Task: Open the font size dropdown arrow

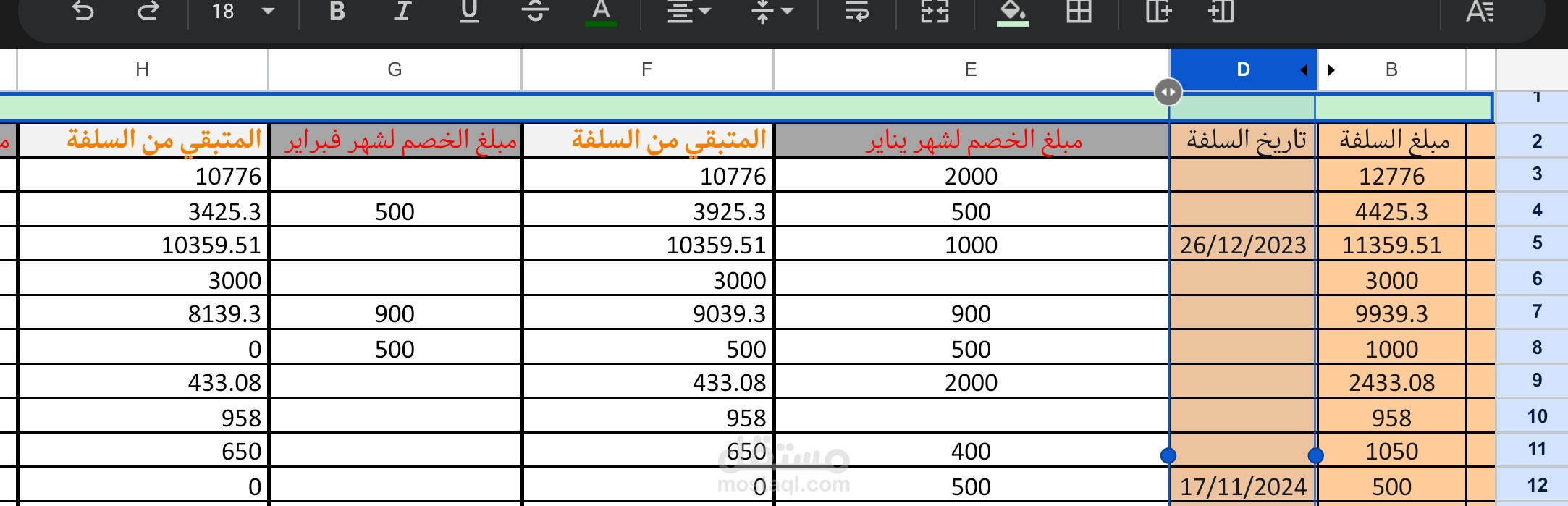Action: point(268,12)
